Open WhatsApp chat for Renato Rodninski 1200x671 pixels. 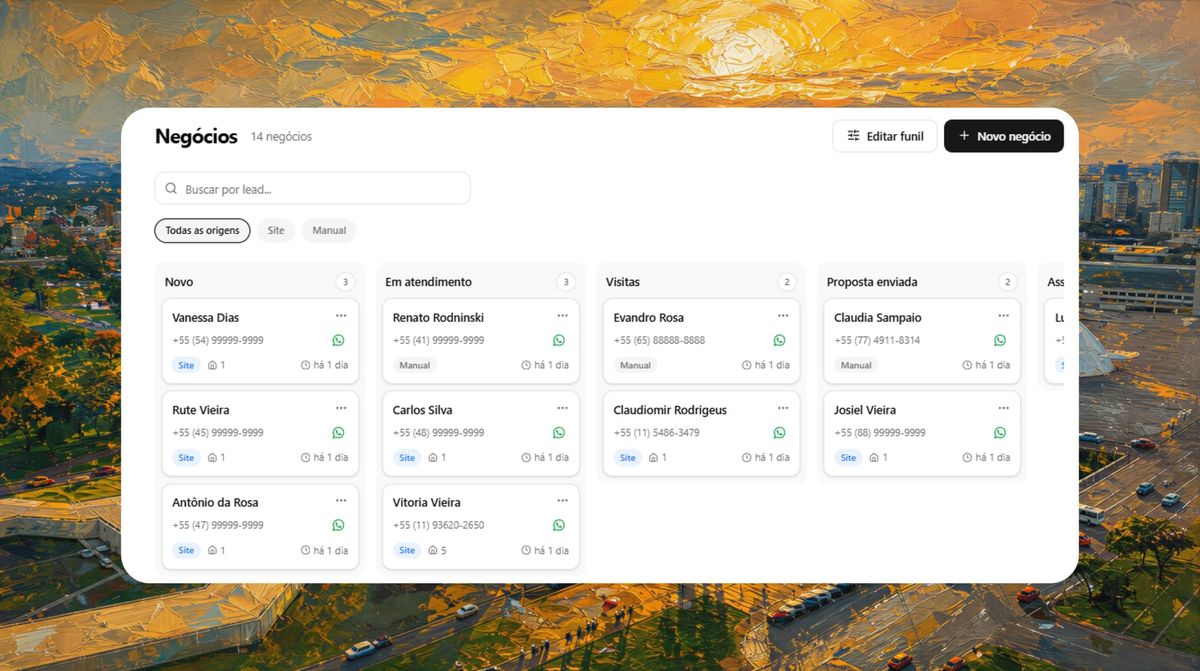[x=559, y=340]
